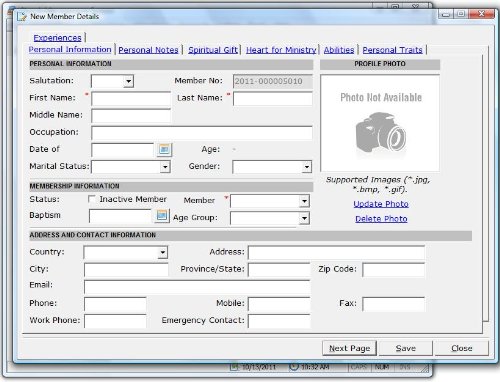Focus the First Name field
500x382 pixels.
point(131,99)
